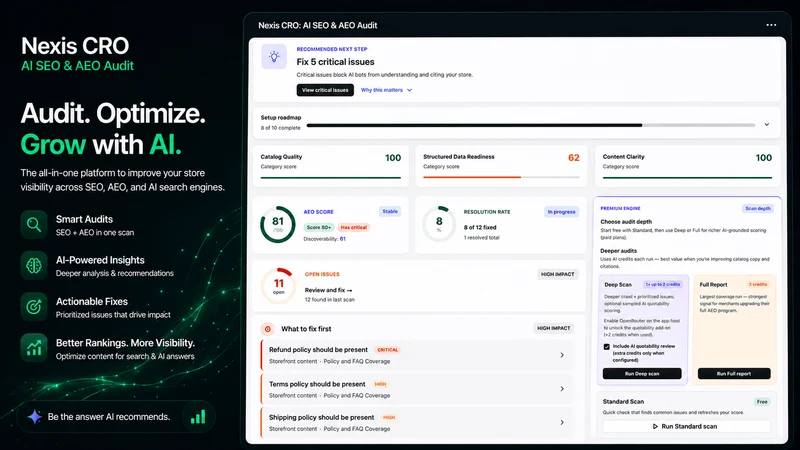Click View critical issues button
This screenshot has width=800, height=450.
[325, 90]
